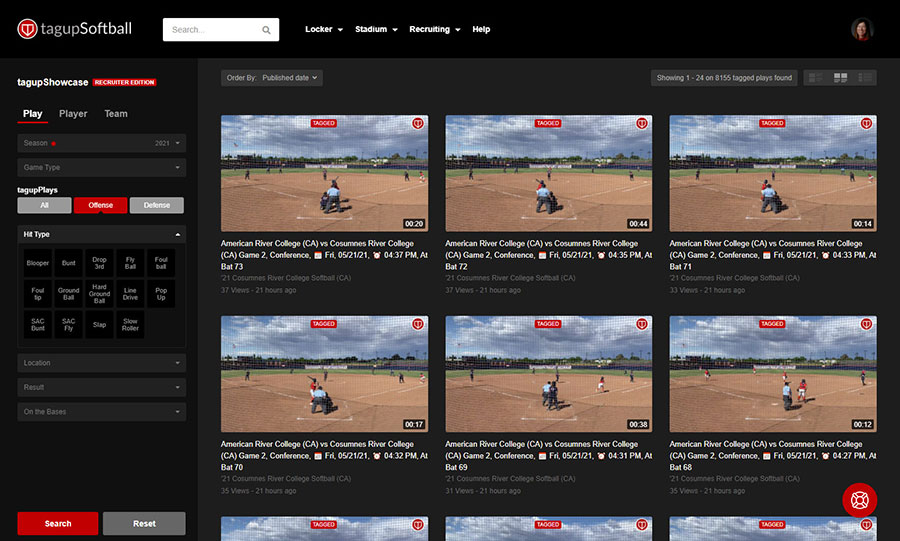Open the red help lifebuoy button
The image size is (900, 541).
859,500
